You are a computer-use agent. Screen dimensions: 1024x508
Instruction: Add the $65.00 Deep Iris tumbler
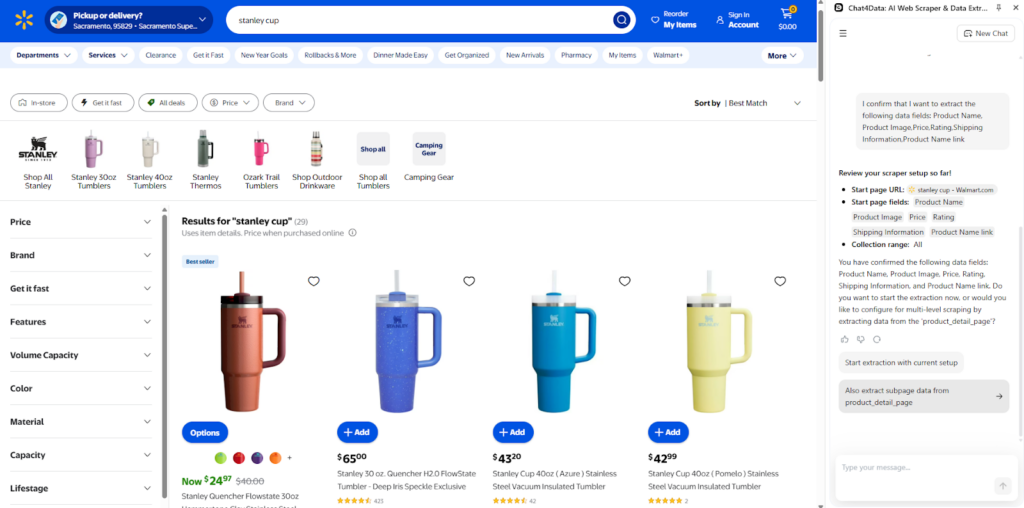pos(357,432)
